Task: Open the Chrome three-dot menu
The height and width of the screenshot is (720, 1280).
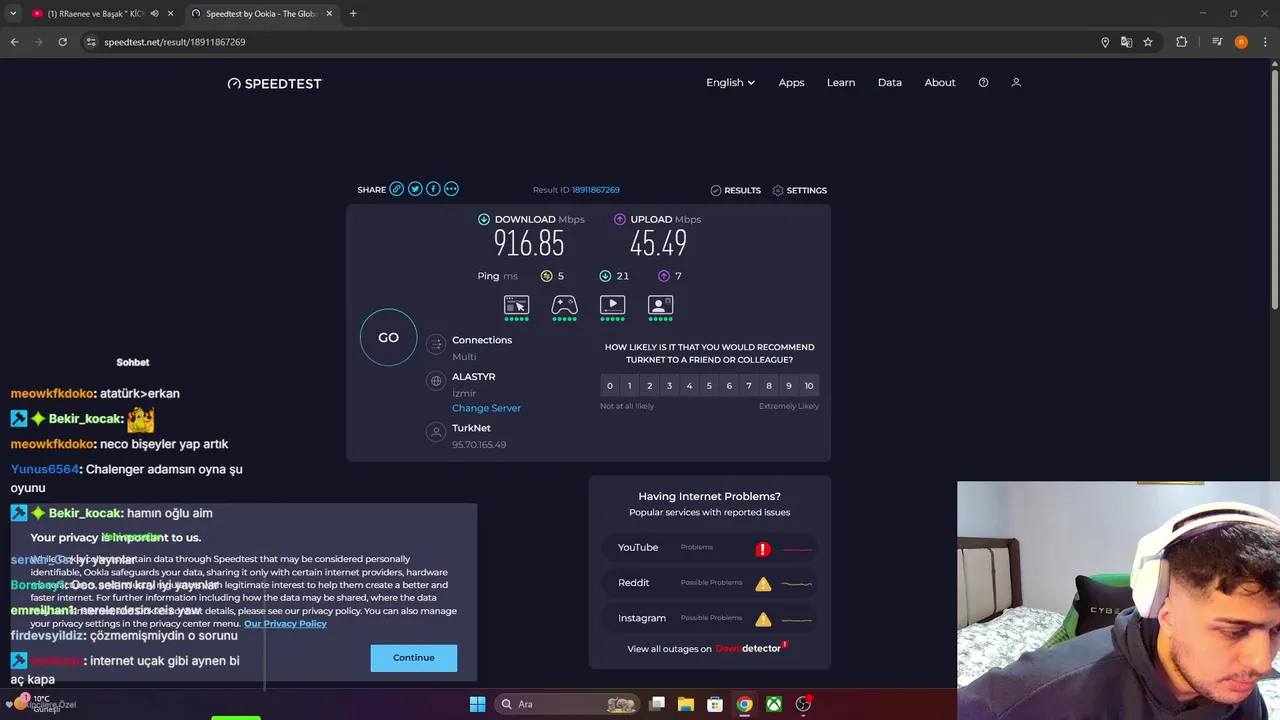Action: point(1266,42)
